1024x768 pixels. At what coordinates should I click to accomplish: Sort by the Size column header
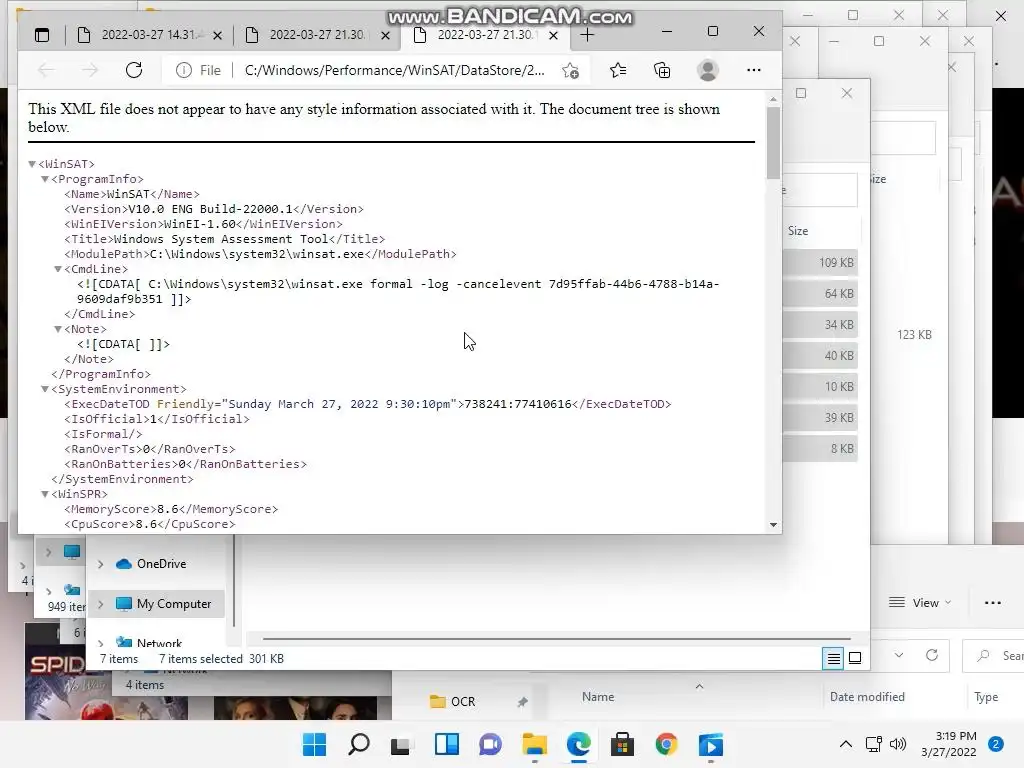798,231
